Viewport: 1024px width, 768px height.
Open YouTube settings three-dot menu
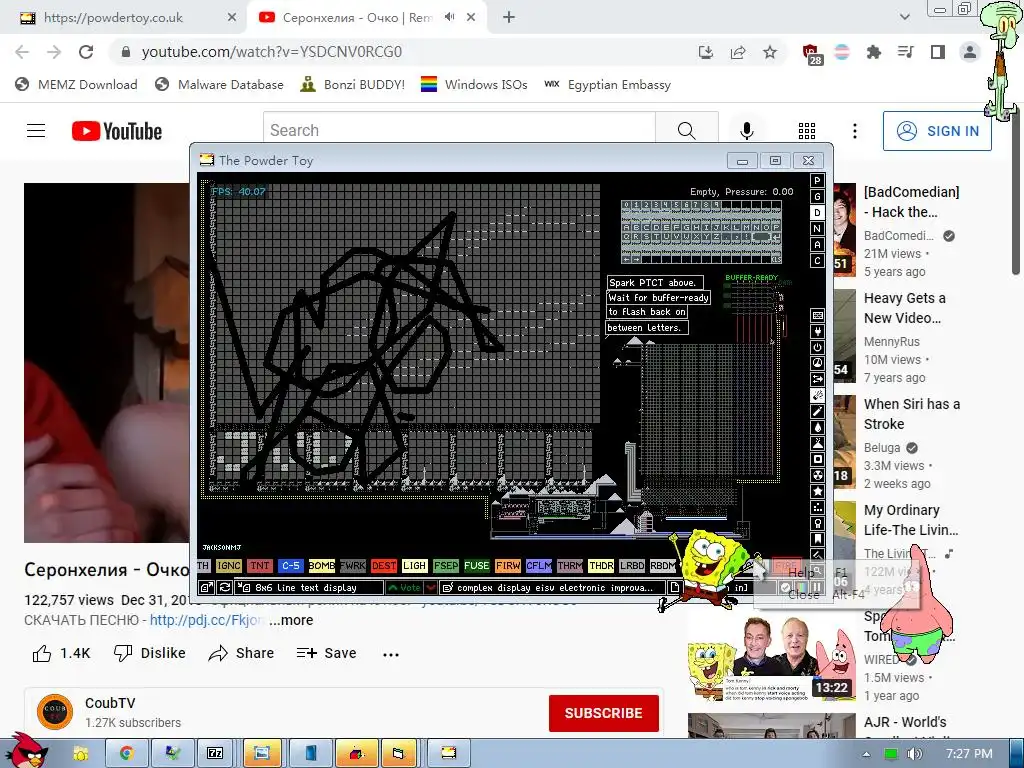pyautogui.click(x=854, y=131)
